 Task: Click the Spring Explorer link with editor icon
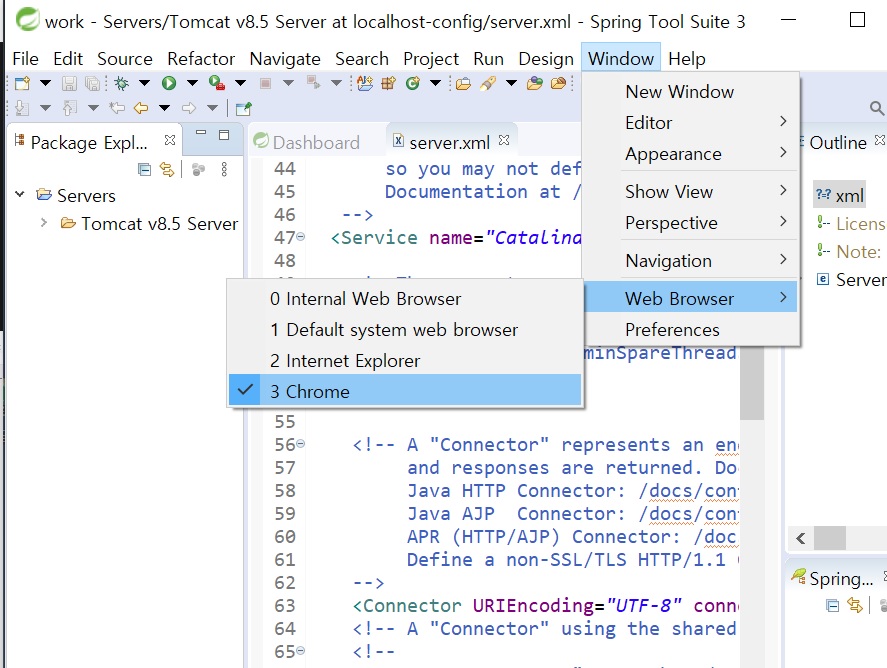tap(854, 606)
